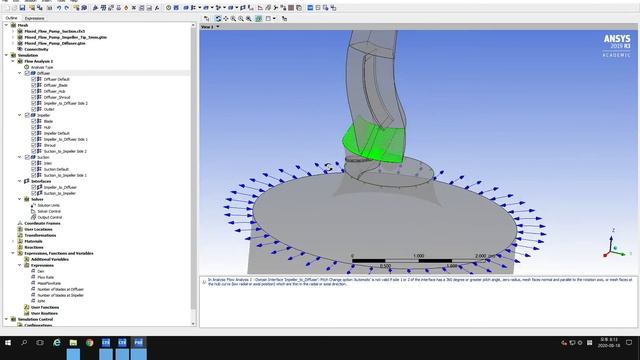
Task: Click the XYZ axis triad in viewer
Action: click(x=616, y=245)
